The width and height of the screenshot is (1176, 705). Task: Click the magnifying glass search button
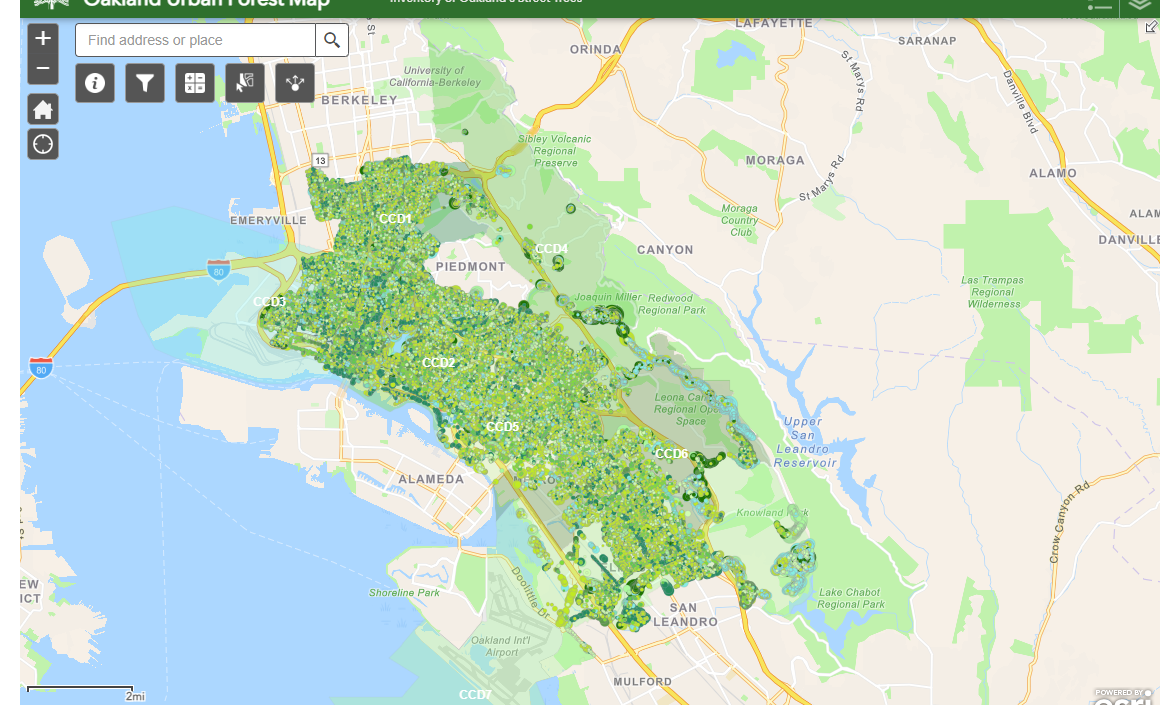coord(332,40)
